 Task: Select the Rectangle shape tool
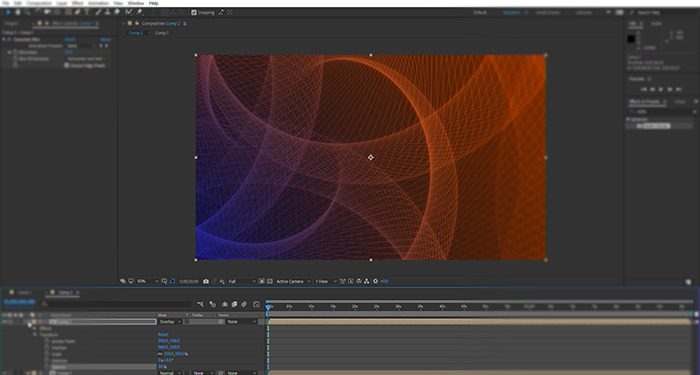coord(68,12)
